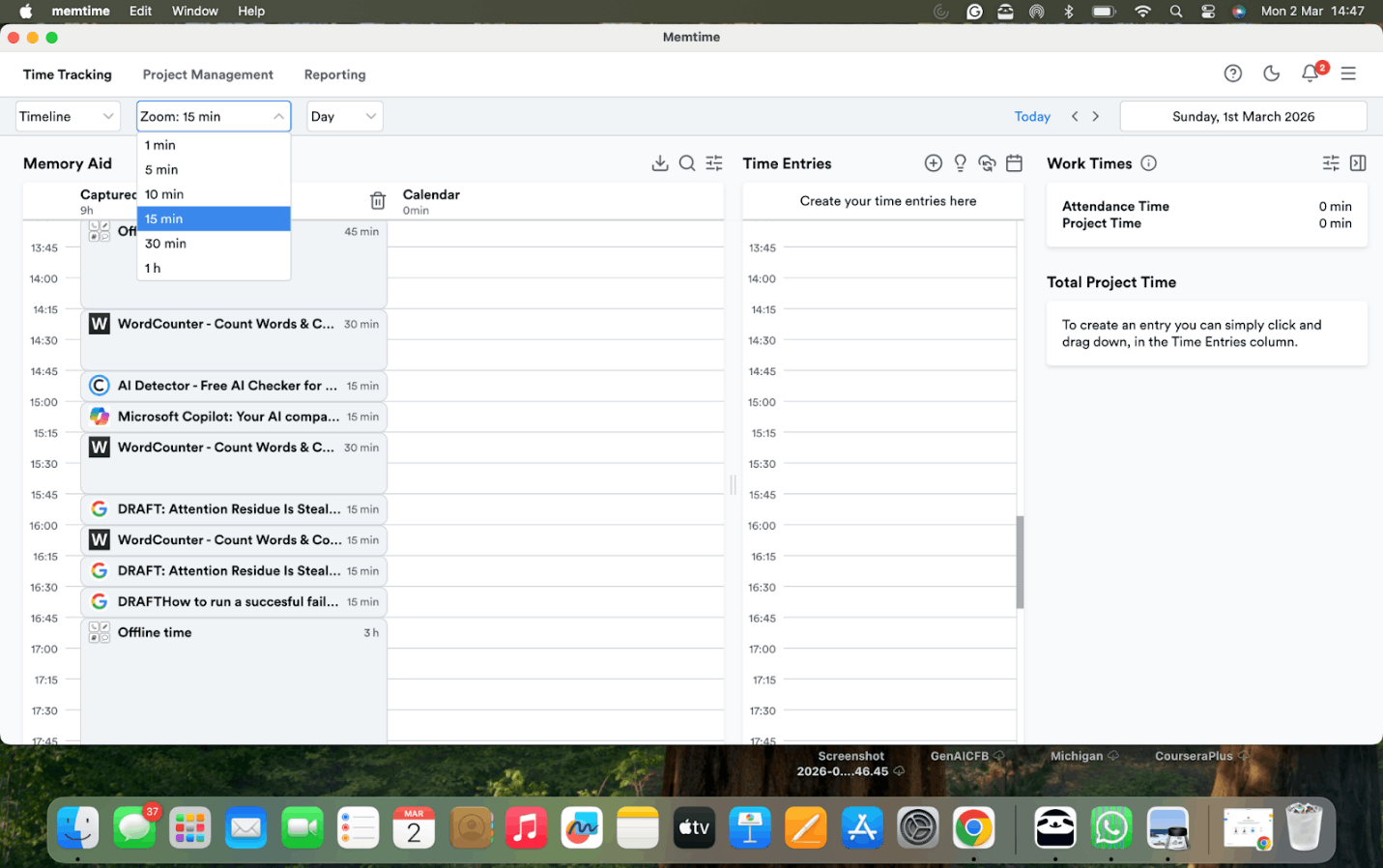The image size is (1383, 868).
Task: Open the Day period dropdown
Action: (344, 116)
